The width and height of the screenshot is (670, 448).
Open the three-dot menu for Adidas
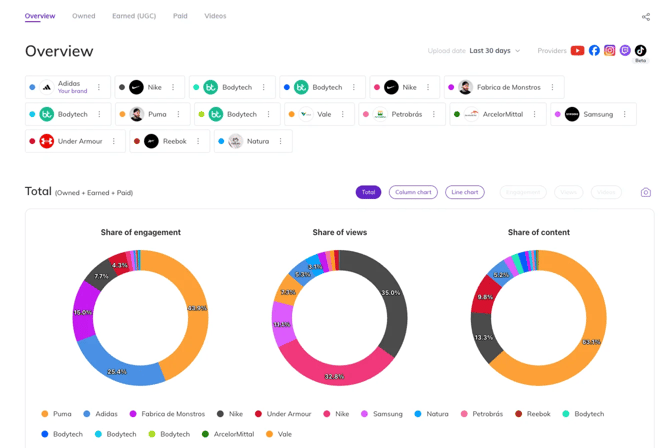(x=99, y=88)
